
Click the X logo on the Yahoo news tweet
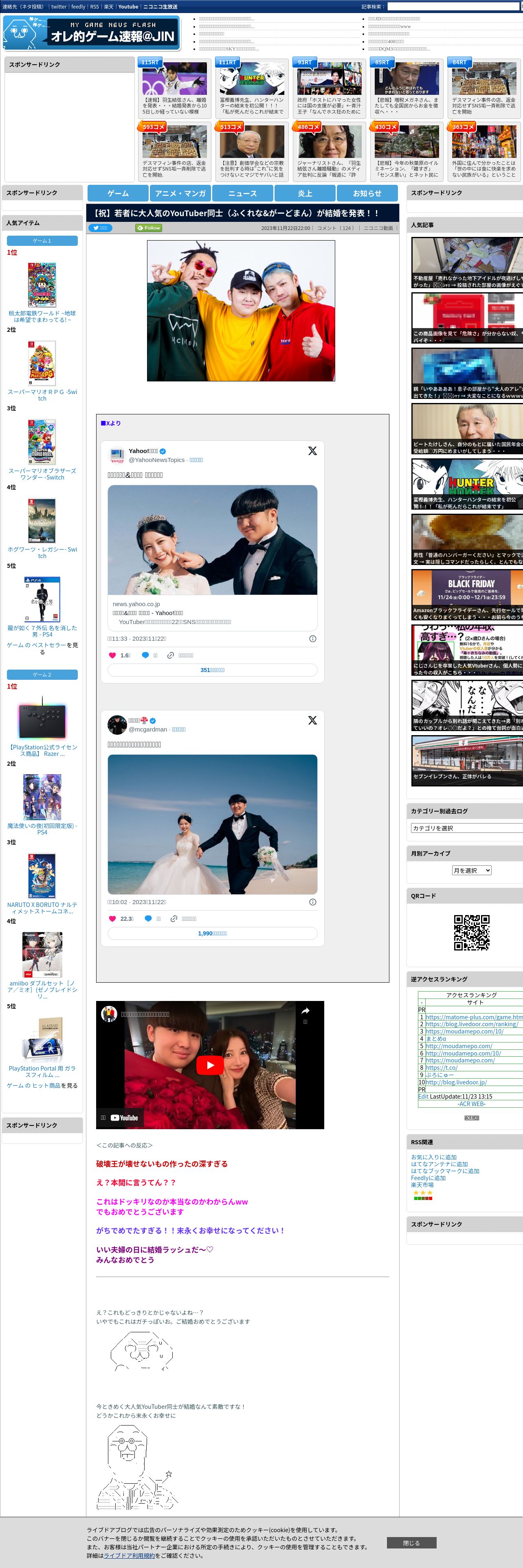click(312, 451)
